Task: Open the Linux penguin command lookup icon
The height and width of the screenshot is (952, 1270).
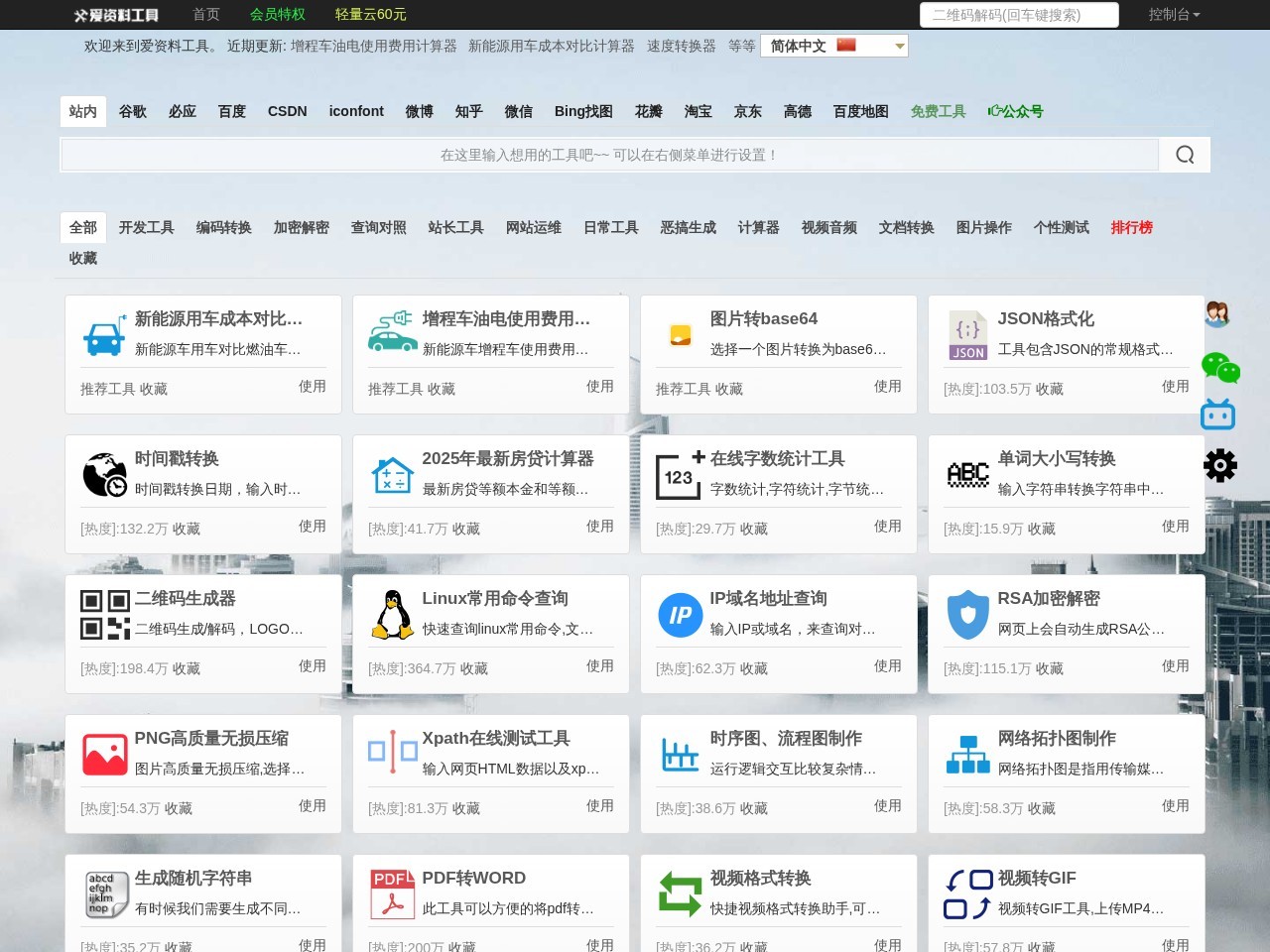Action: [393, 615]
